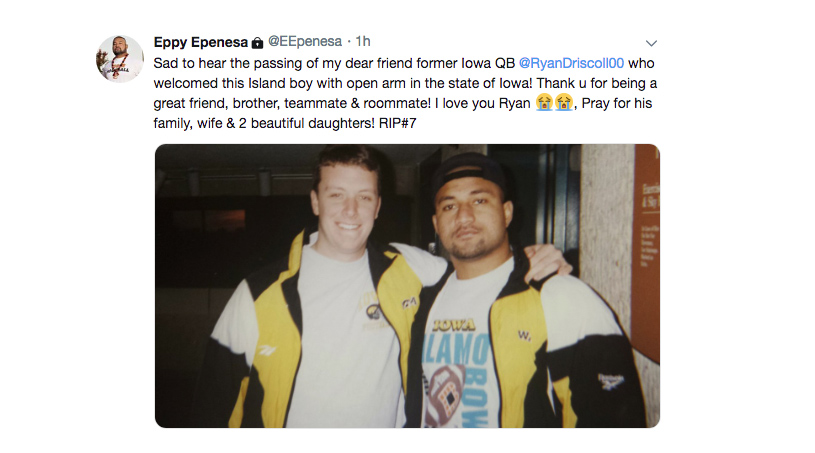Viewport: 815px width, 453px height.
Task: Click the black cap in the photo
Action: 469,172
